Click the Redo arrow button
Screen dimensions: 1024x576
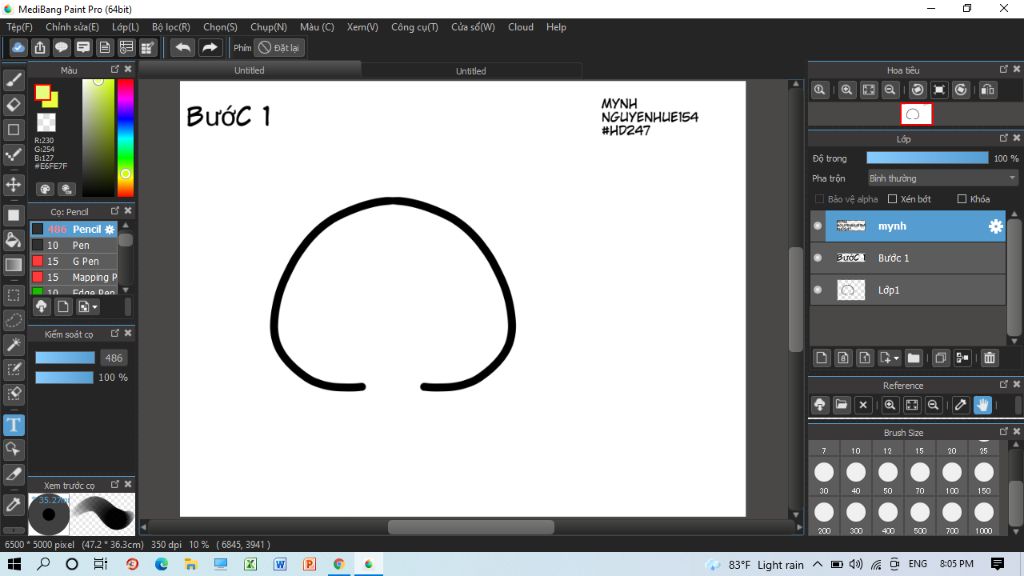pos(210,48)
